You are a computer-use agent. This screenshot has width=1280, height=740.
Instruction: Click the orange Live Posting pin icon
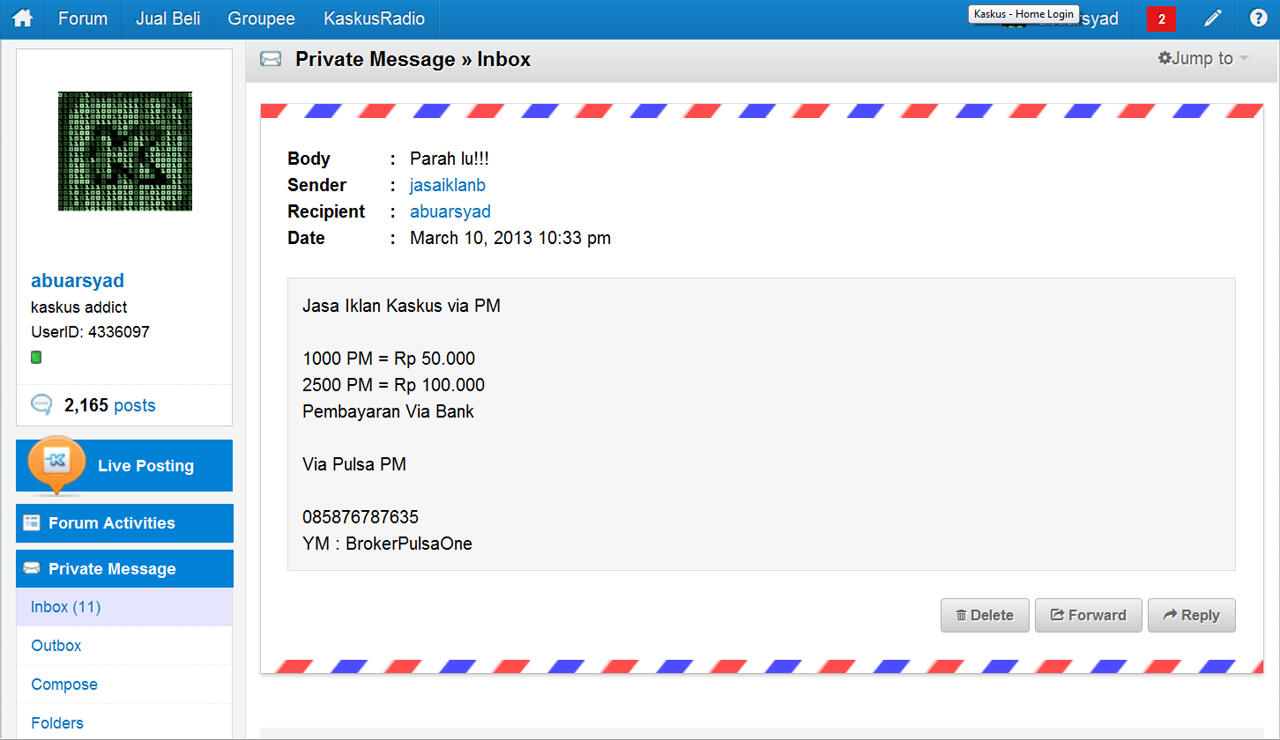pyautogui.click(x=56, y=465)
